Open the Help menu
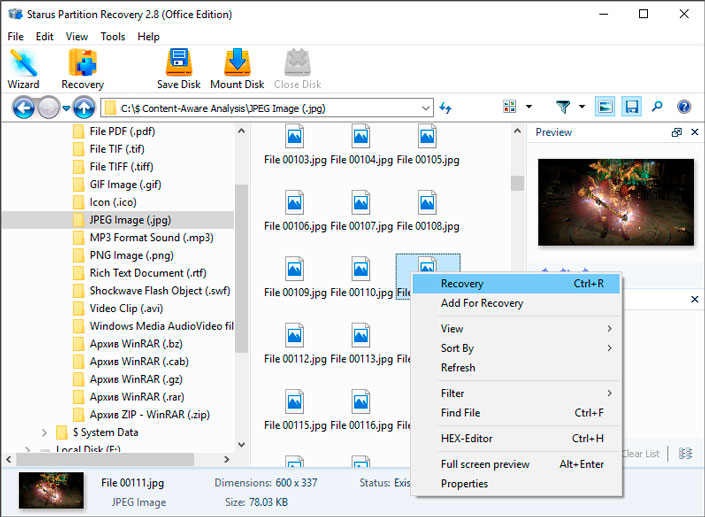Image resolution: width=705 pixels, height=517 pixels. 148,36
